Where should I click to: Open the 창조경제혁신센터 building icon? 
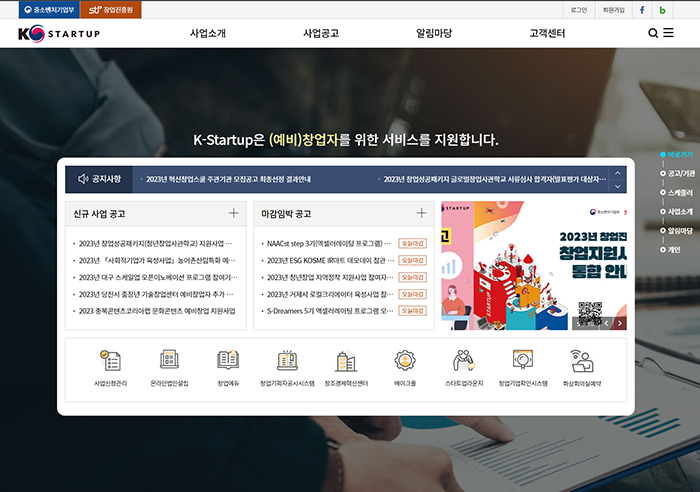(346, 361)
